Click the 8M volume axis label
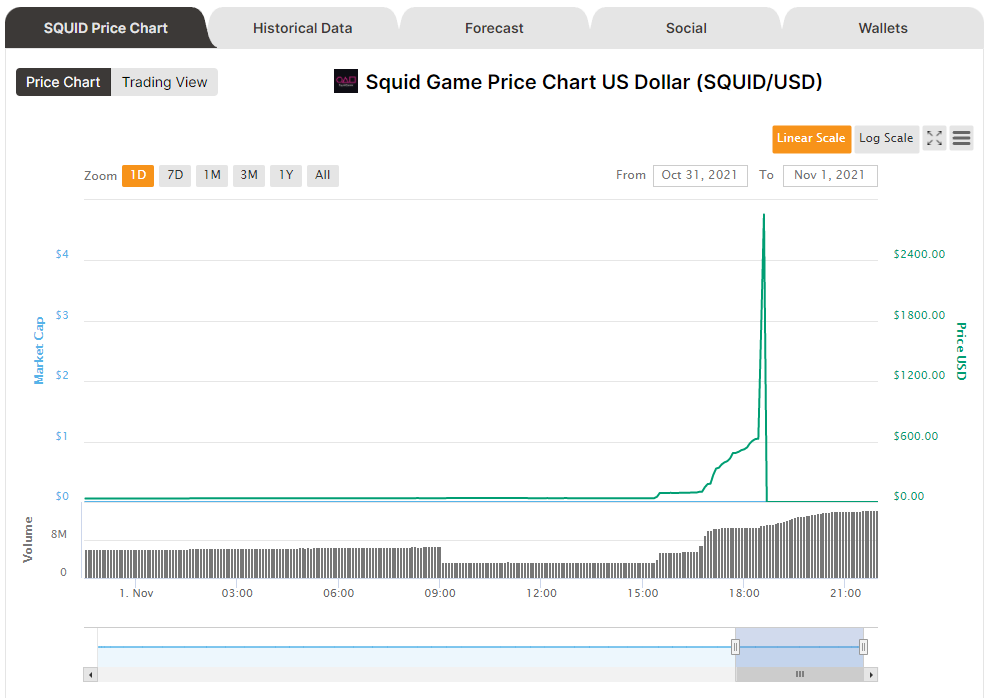 [59, 535]
